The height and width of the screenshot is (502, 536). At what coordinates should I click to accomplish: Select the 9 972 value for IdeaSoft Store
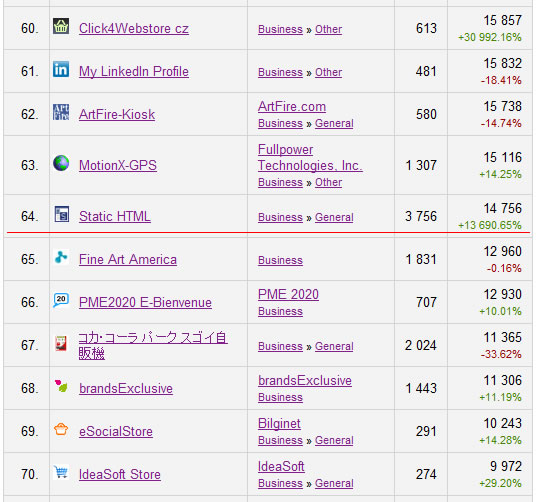(x=506, y=466)
